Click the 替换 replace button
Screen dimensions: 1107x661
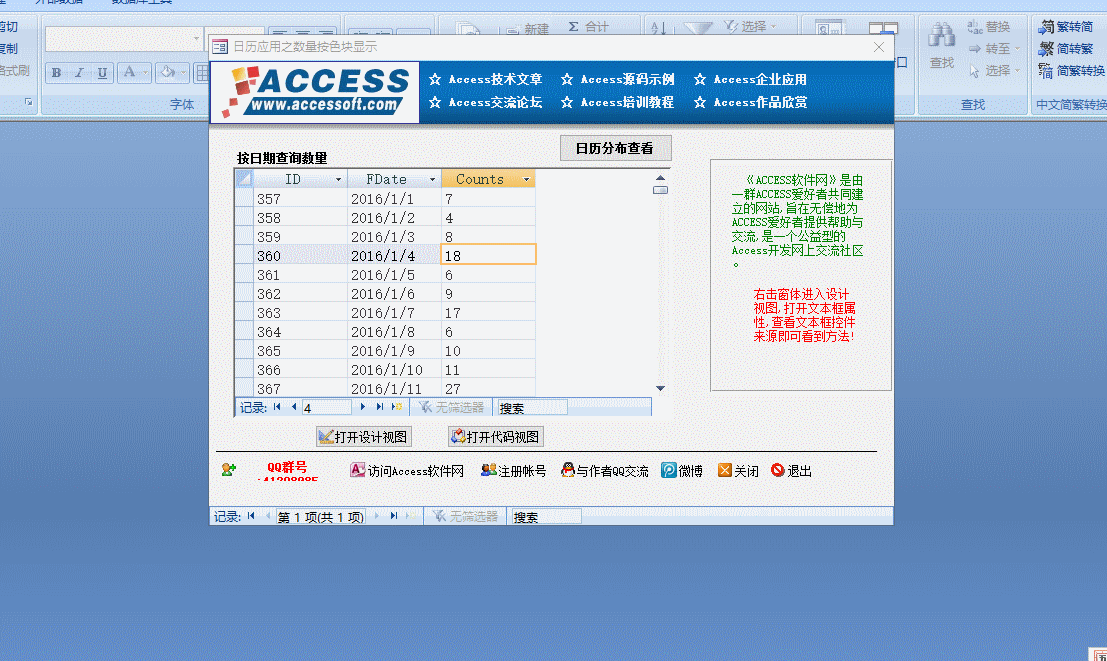tap(988, 27)
